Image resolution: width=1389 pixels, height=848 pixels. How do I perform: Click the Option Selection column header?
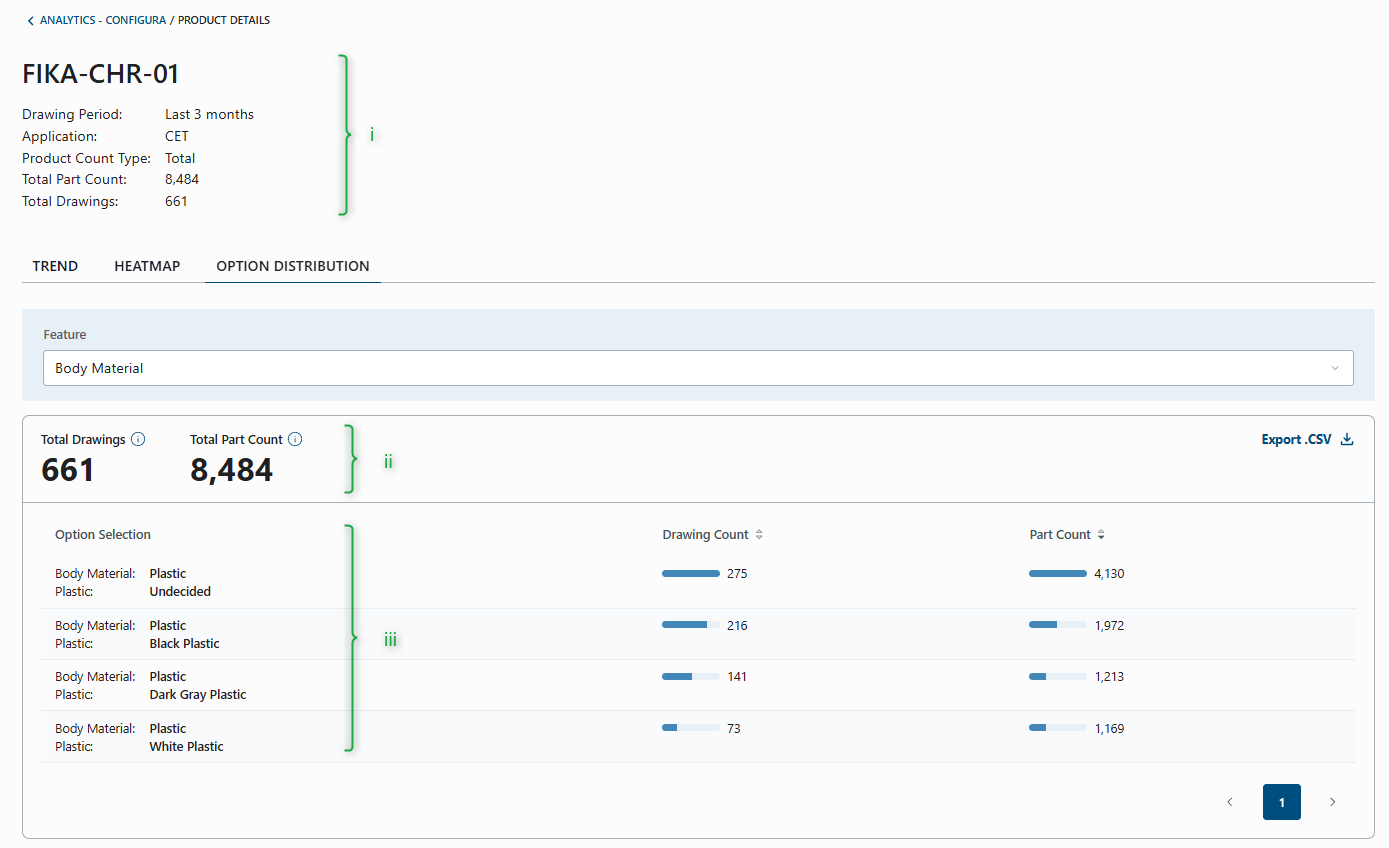(103, 535)
